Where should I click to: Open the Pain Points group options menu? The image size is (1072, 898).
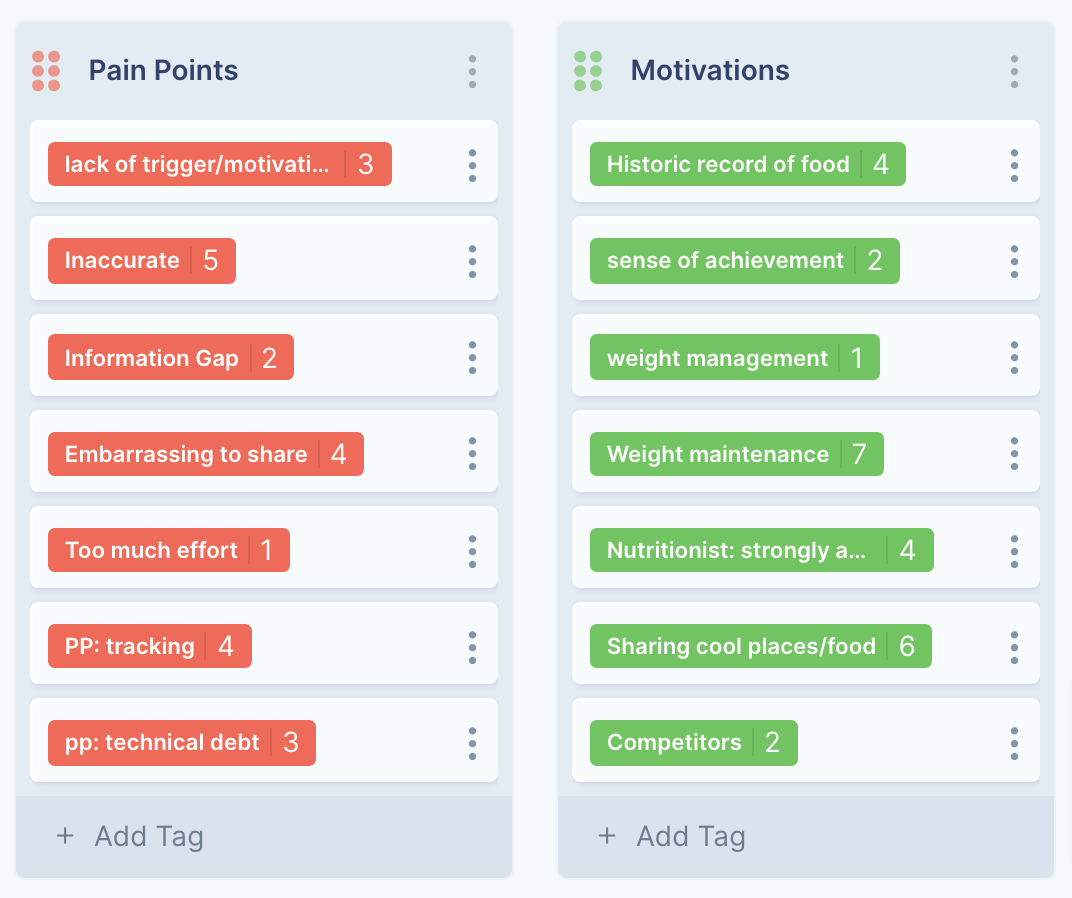click(472, 71)
